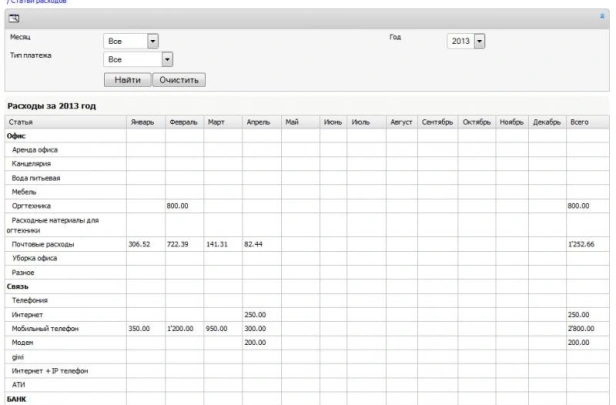616x405 pixels.
Task: Click the Офис category heading
Action: (x=19, y=135)
